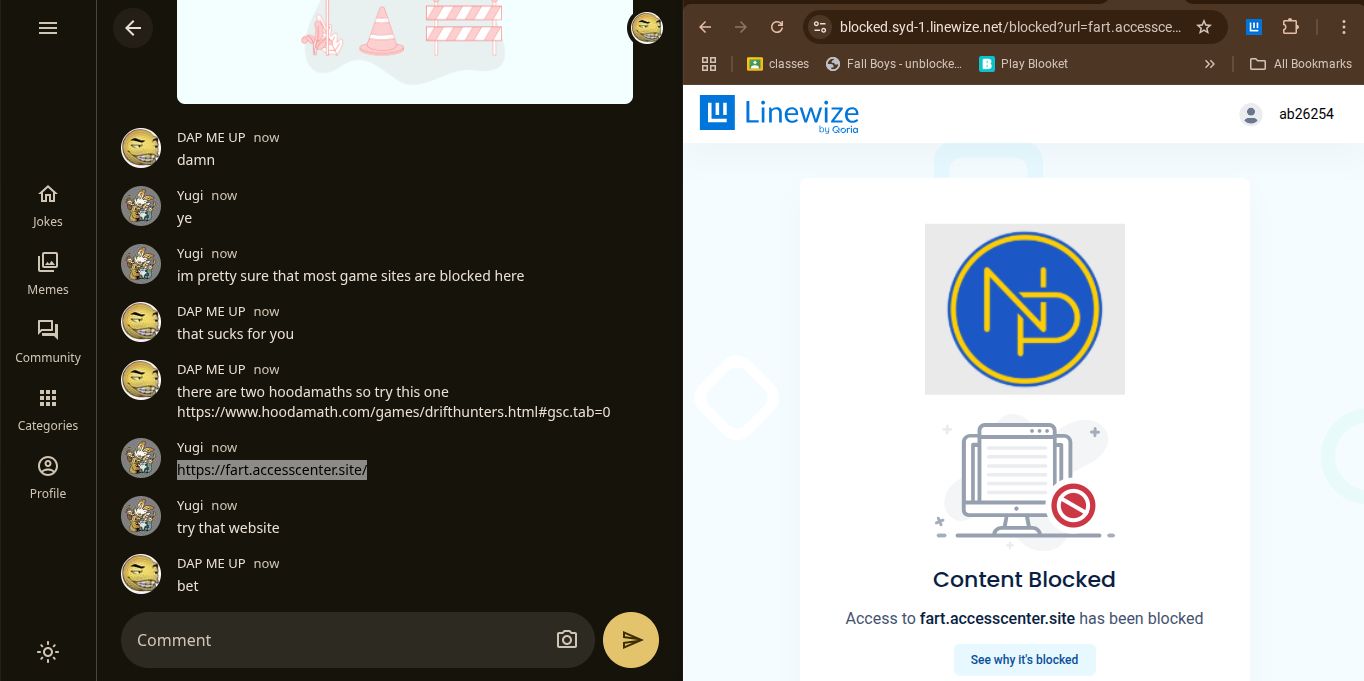Open Play Blooket bookmark
This screenshot has height=681, width=1364.
click(1023, 64)
